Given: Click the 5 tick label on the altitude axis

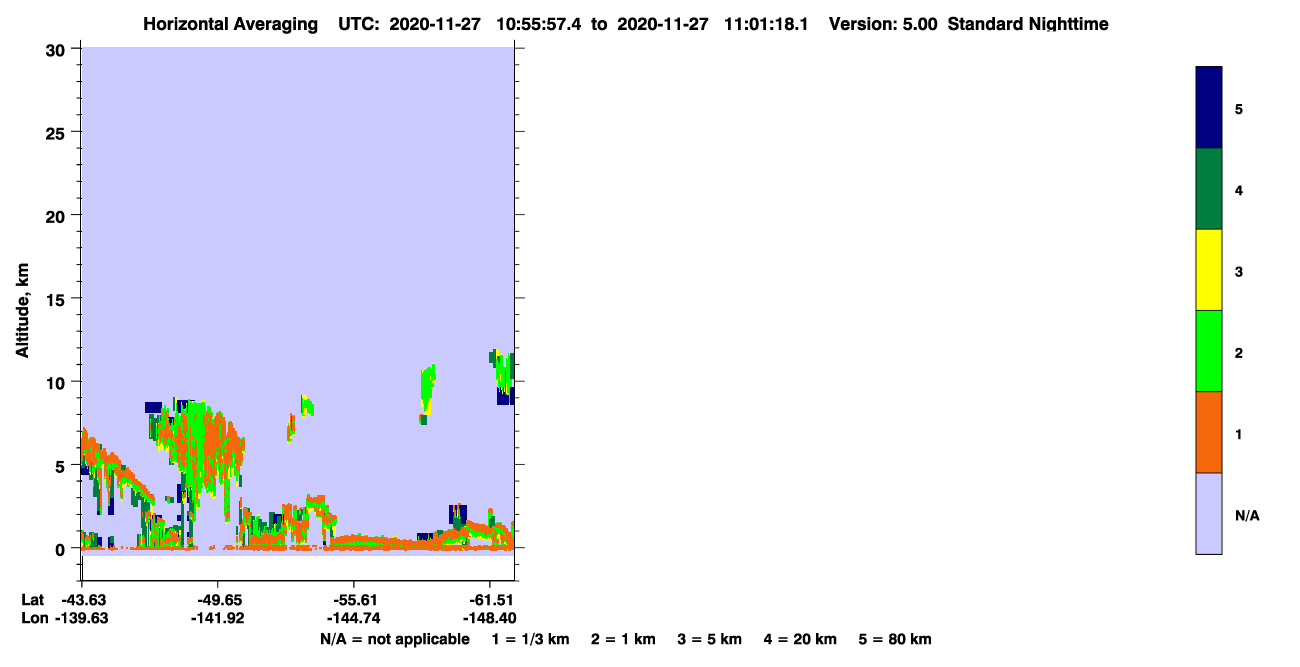Looking at the screenshot, I should (x=62, y=466).
